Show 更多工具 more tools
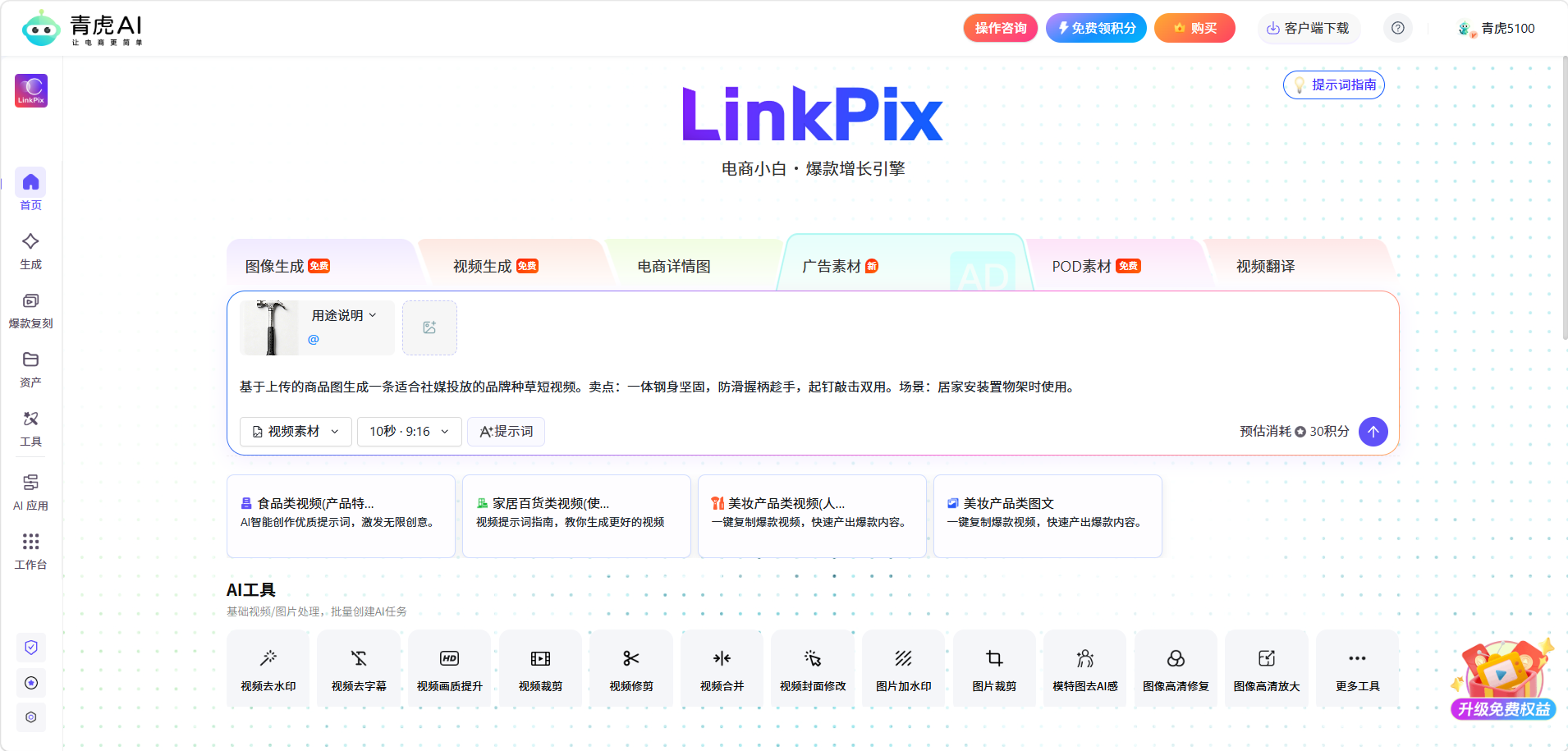 pos(1357,669)
